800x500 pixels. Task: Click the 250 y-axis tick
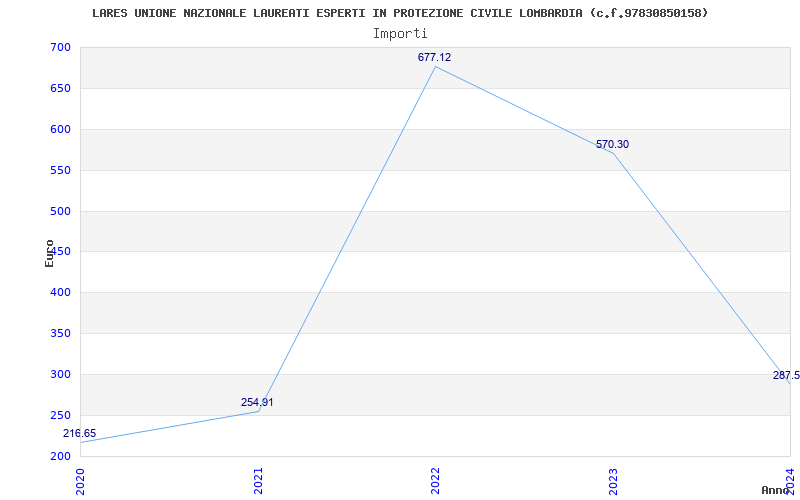pyautogui.click(x=60, y=415)
